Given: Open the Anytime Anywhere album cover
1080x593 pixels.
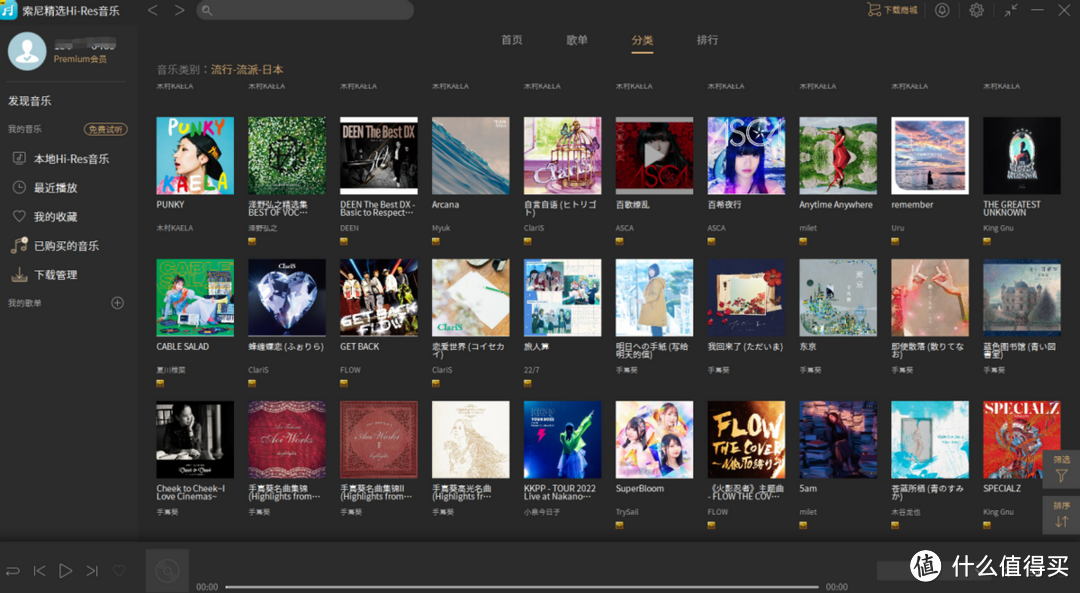Looking at the screenshot, I should point(838,156).
